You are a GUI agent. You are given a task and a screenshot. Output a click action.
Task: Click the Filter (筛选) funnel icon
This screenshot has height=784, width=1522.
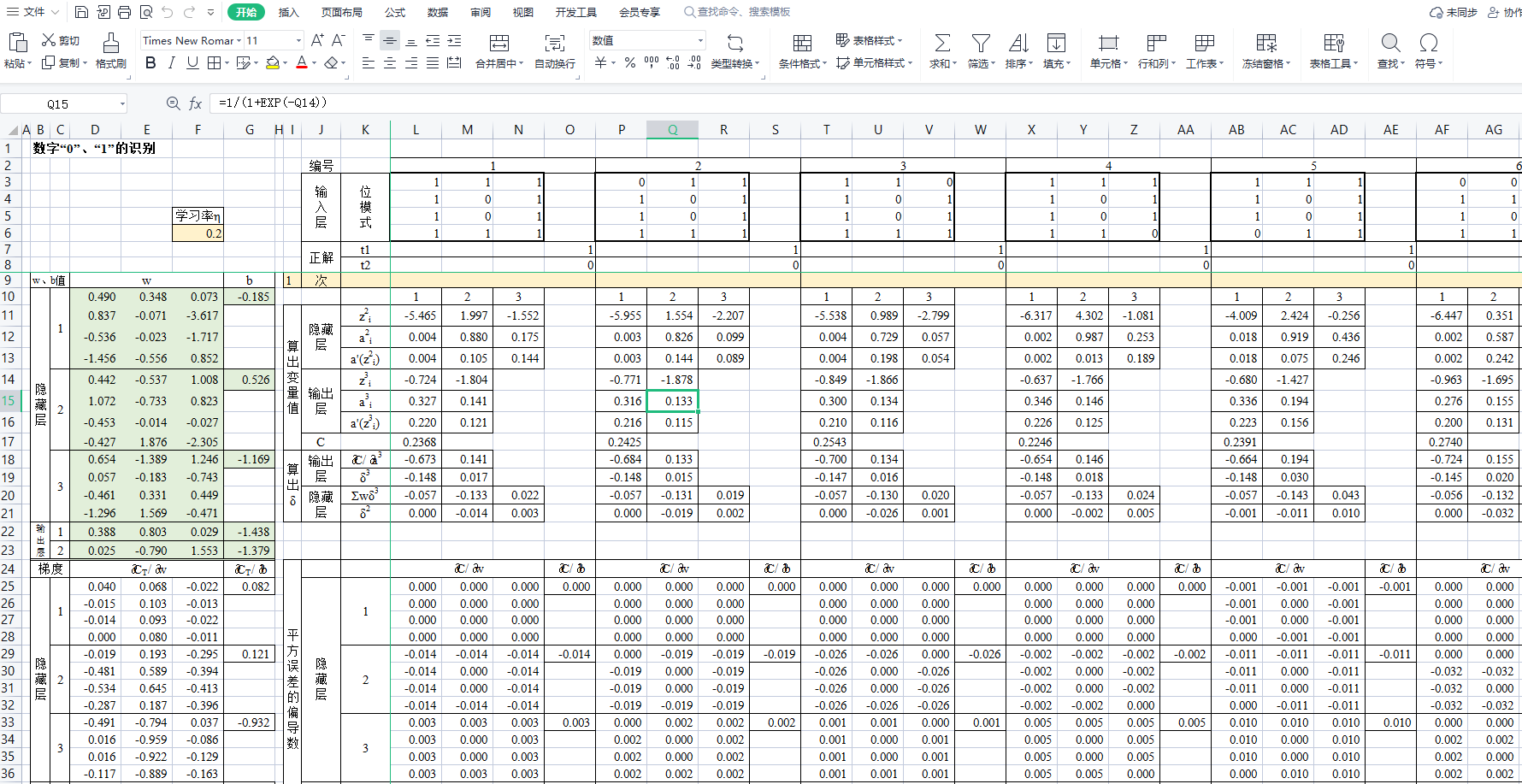[x=981, y=43]
